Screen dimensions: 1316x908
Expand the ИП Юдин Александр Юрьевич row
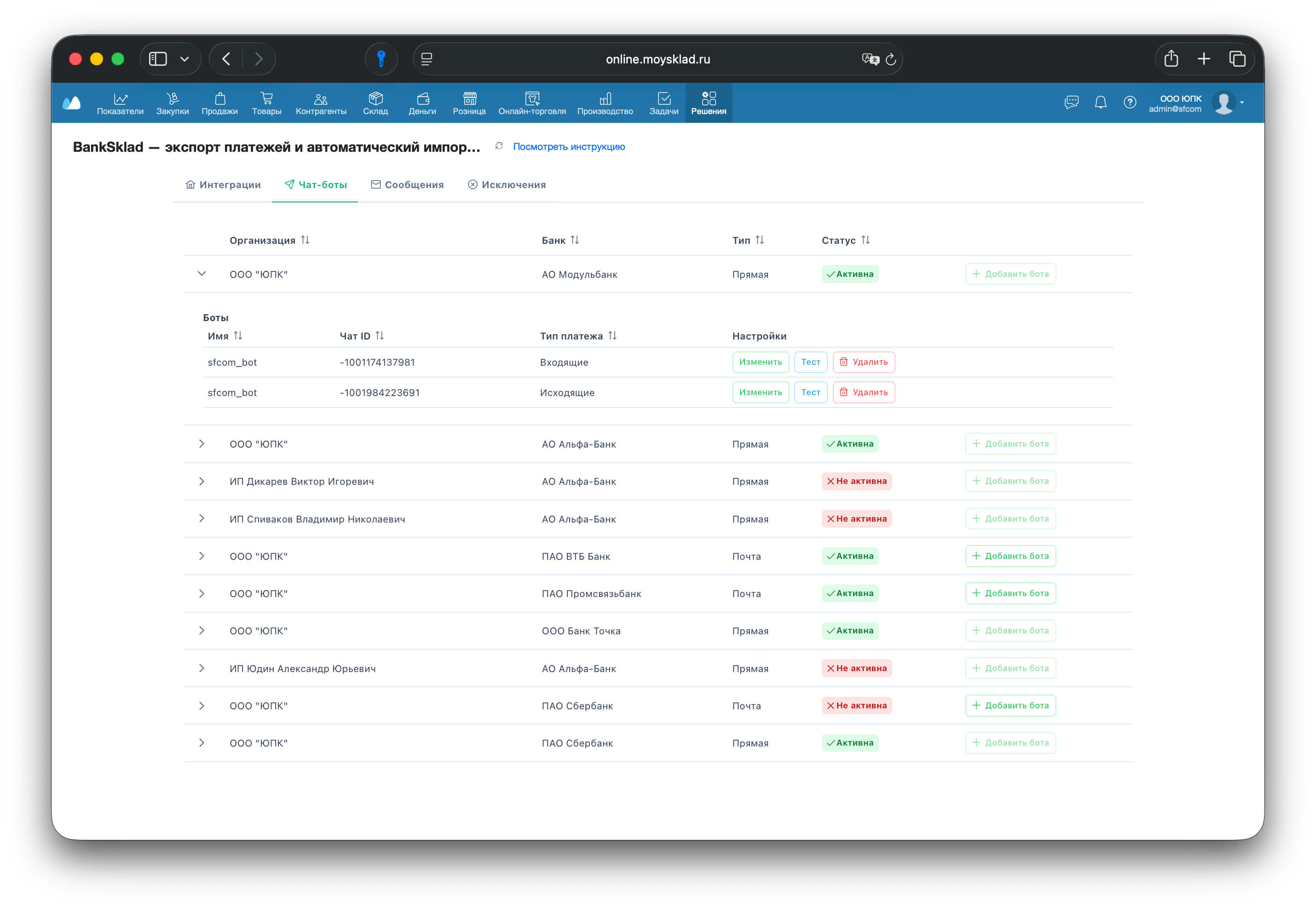[x=202, y=668]
